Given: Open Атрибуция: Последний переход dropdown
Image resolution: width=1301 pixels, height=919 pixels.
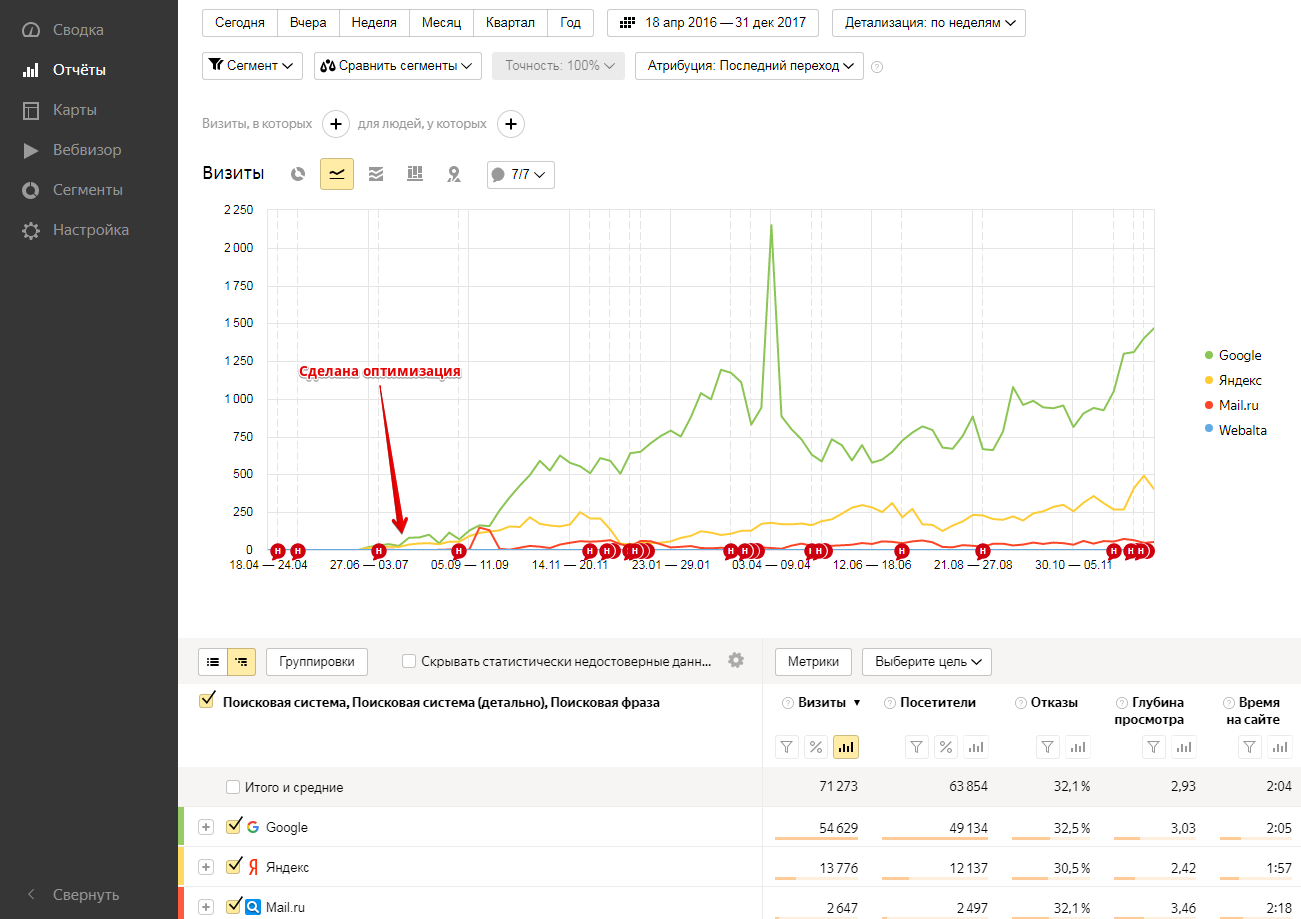Looking at the screenshot, I should click(749, 66).
